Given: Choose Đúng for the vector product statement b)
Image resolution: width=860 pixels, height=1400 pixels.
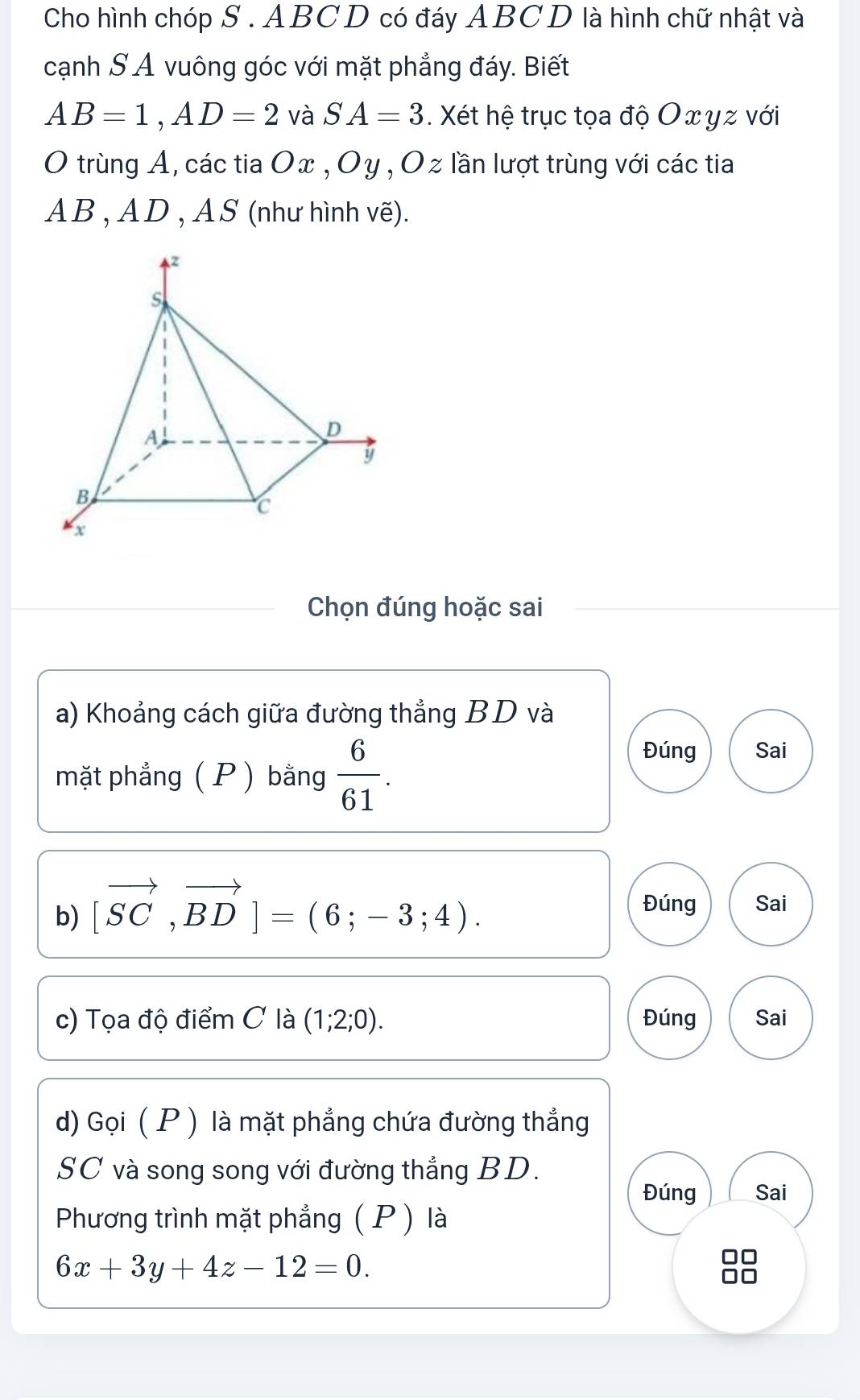Looking at the screenshot, I should (x=669, y=904).
